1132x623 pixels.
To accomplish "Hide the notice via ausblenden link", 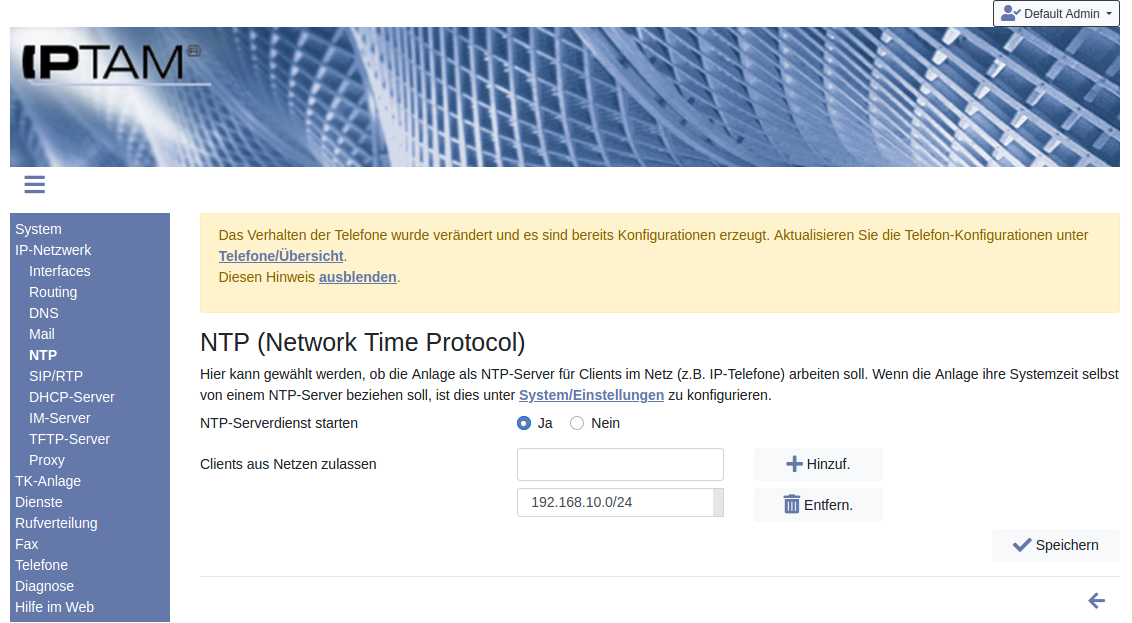I will click(358, 277).
